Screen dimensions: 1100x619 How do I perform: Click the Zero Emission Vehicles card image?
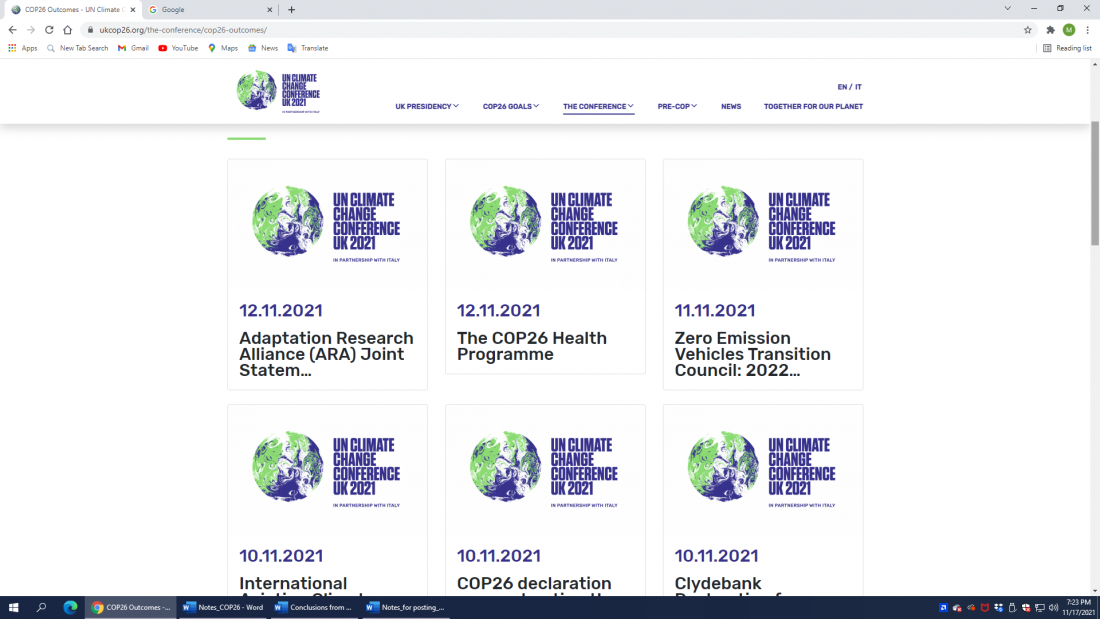(763, 224)
